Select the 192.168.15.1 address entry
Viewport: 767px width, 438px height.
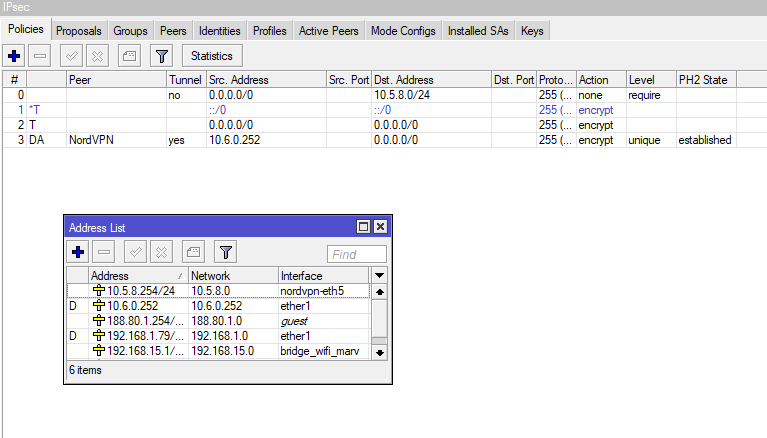[x=218, y=351]
